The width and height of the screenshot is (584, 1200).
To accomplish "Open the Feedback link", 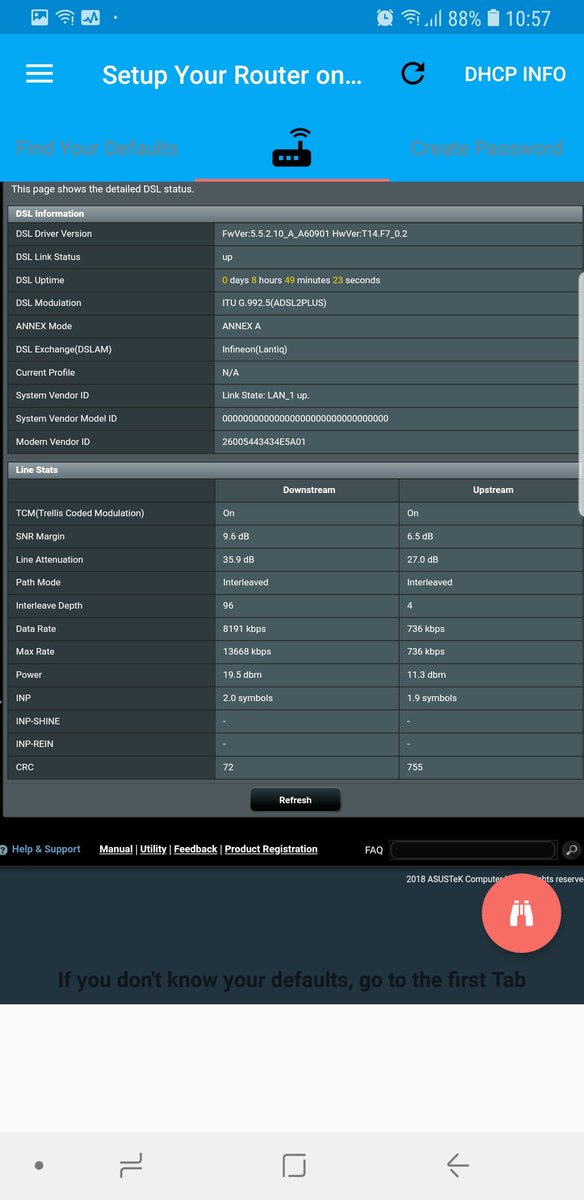I will [x=196, y=849].
